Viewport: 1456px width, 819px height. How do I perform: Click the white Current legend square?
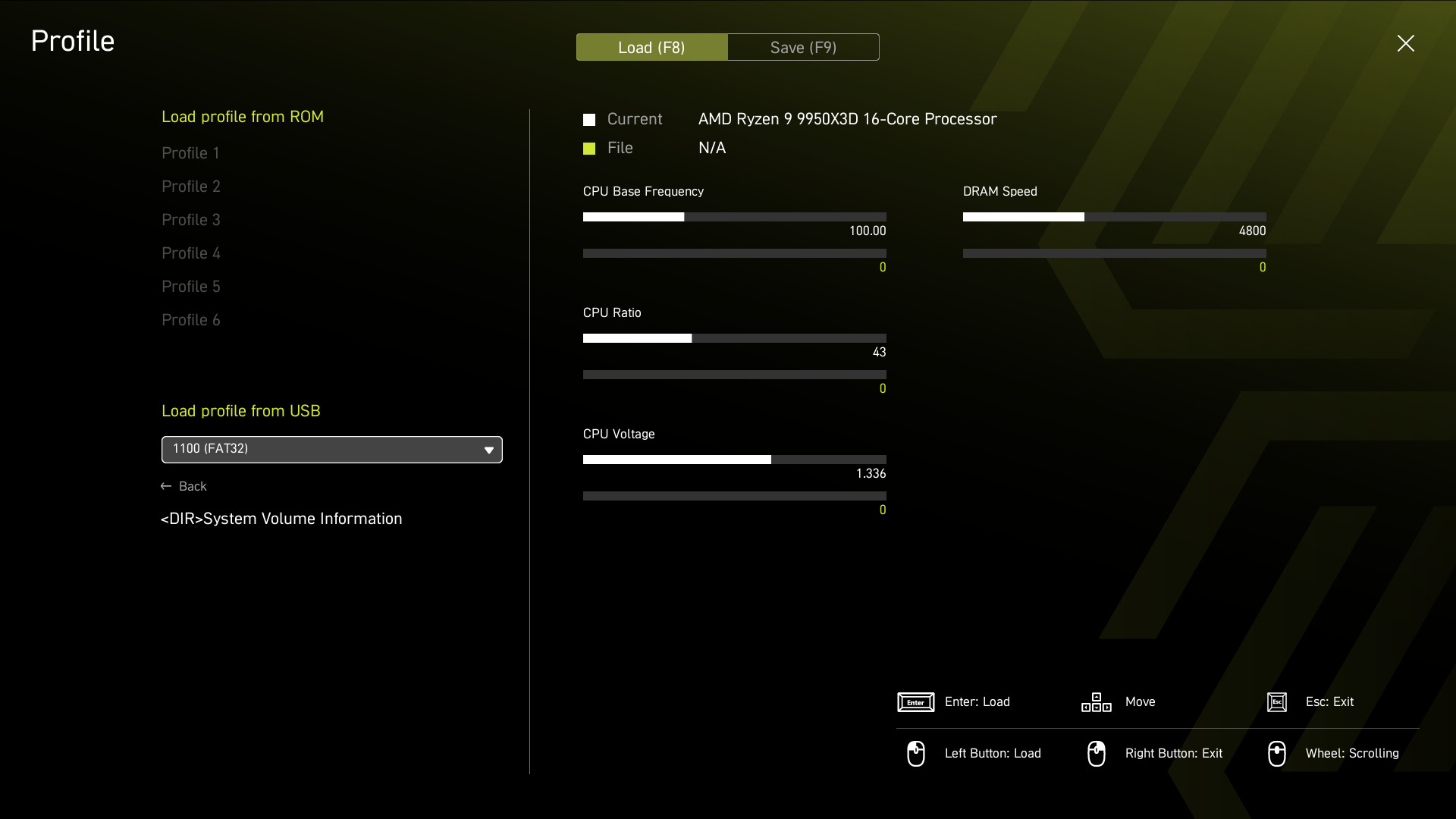[x=589, y=120]
